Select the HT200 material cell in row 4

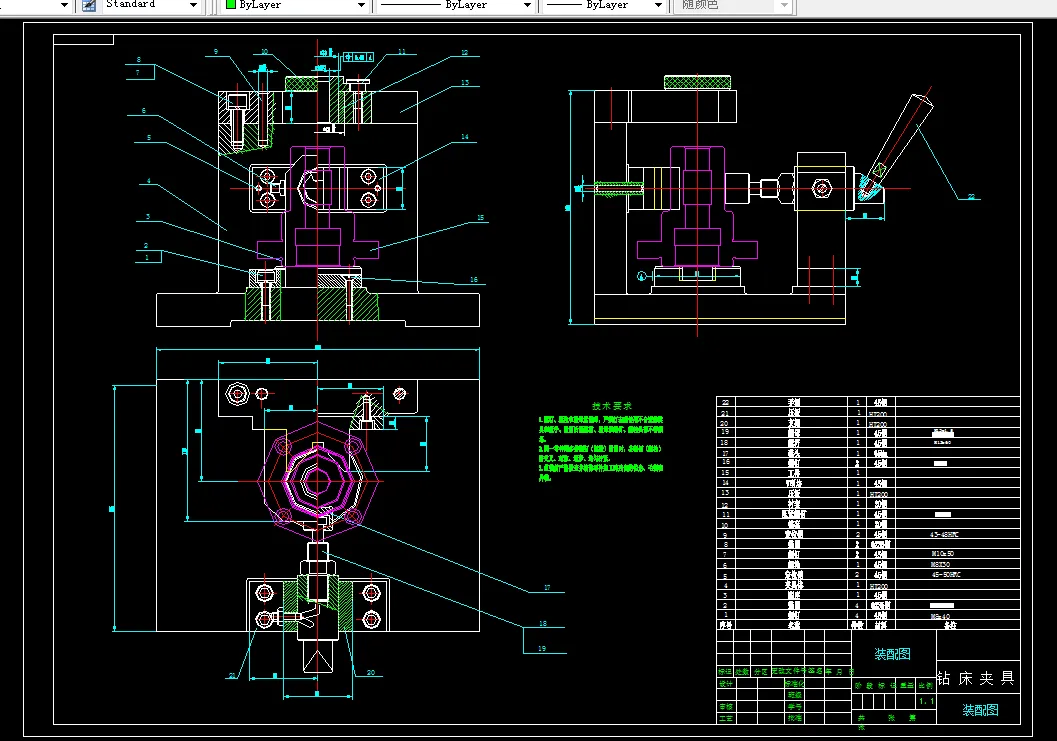pyautogui.click(x=879, y=586)
